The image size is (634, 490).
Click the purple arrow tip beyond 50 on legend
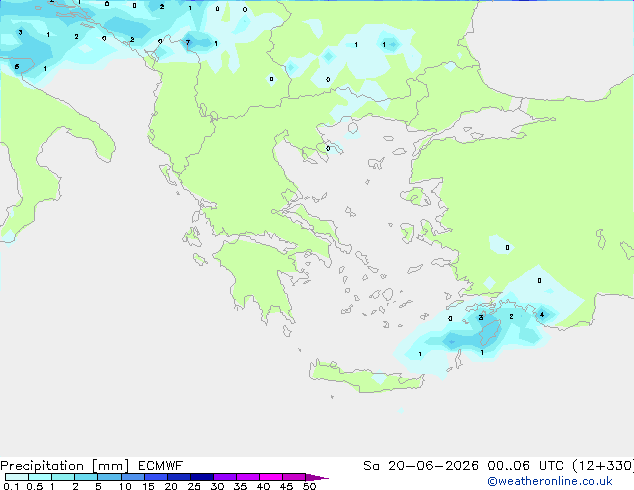coord(317,477)
